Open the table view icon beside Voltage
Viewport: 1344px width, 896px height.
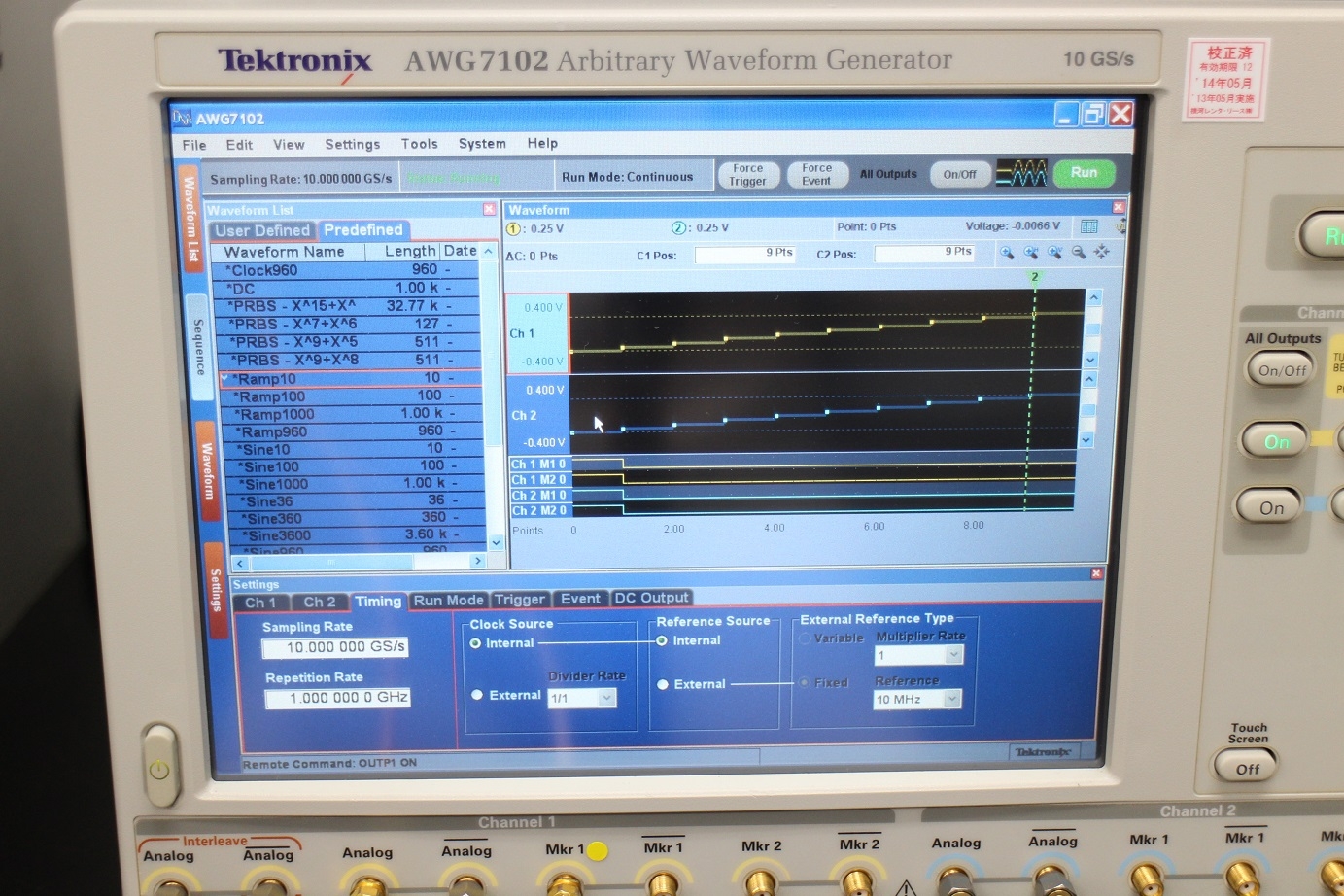pos(1089,226)
